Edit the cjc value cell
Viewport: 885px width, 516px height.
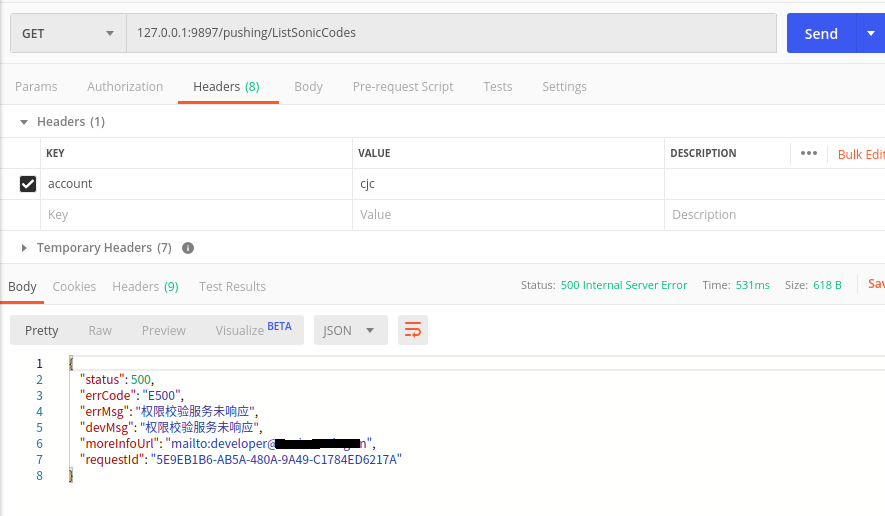tap(508, 184)
